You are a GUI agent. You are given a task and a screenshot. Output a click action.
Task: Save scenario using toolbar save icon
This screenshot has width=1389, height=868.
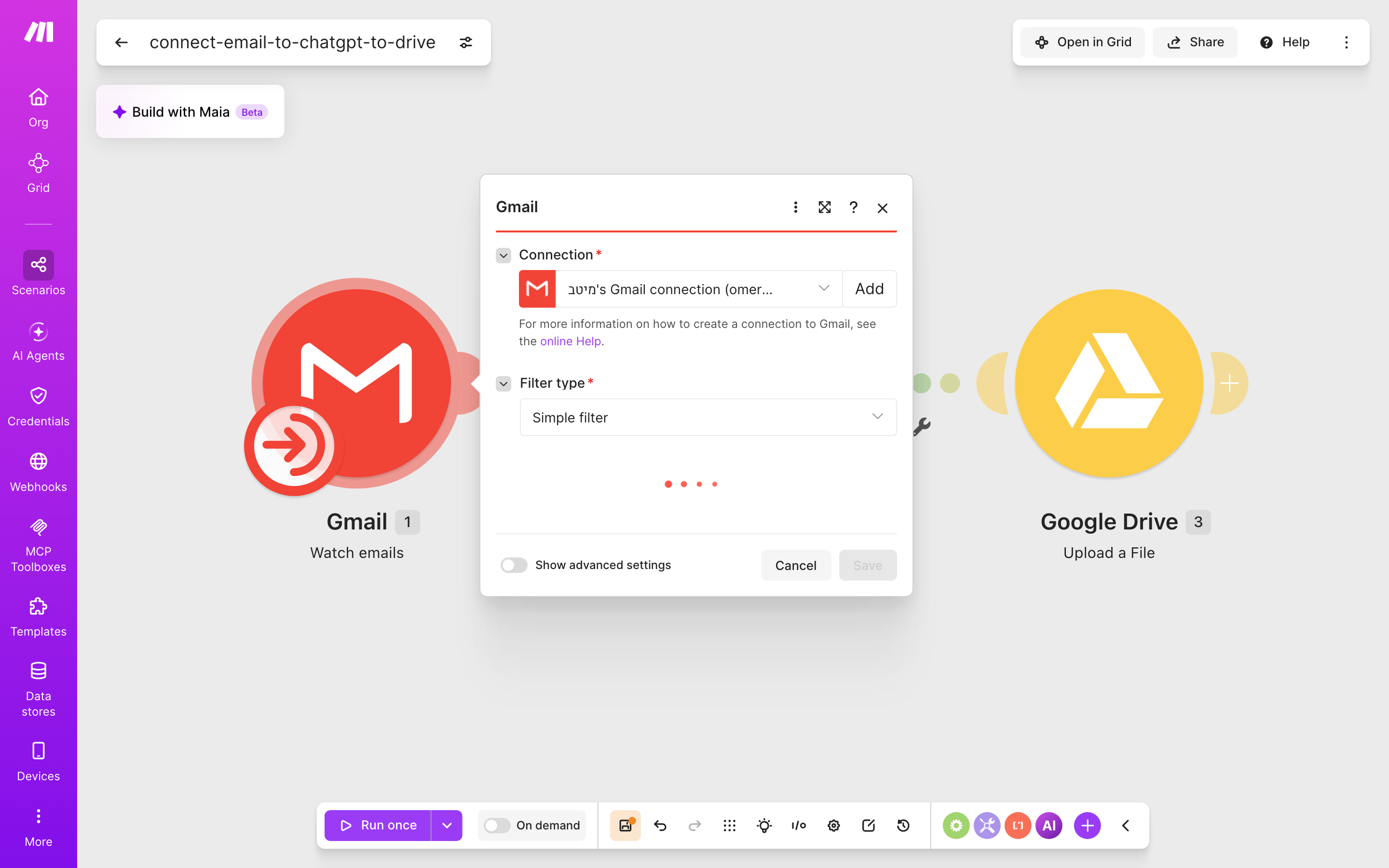coord(625,826)
